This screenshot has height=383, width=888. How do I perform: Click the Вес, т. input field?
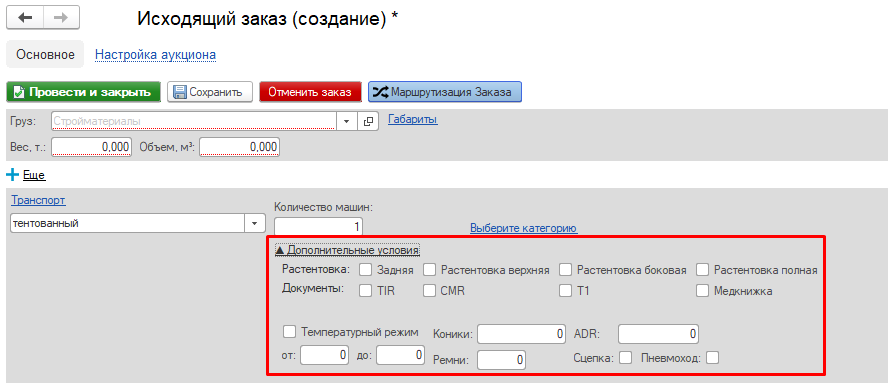tap(92, 147)
